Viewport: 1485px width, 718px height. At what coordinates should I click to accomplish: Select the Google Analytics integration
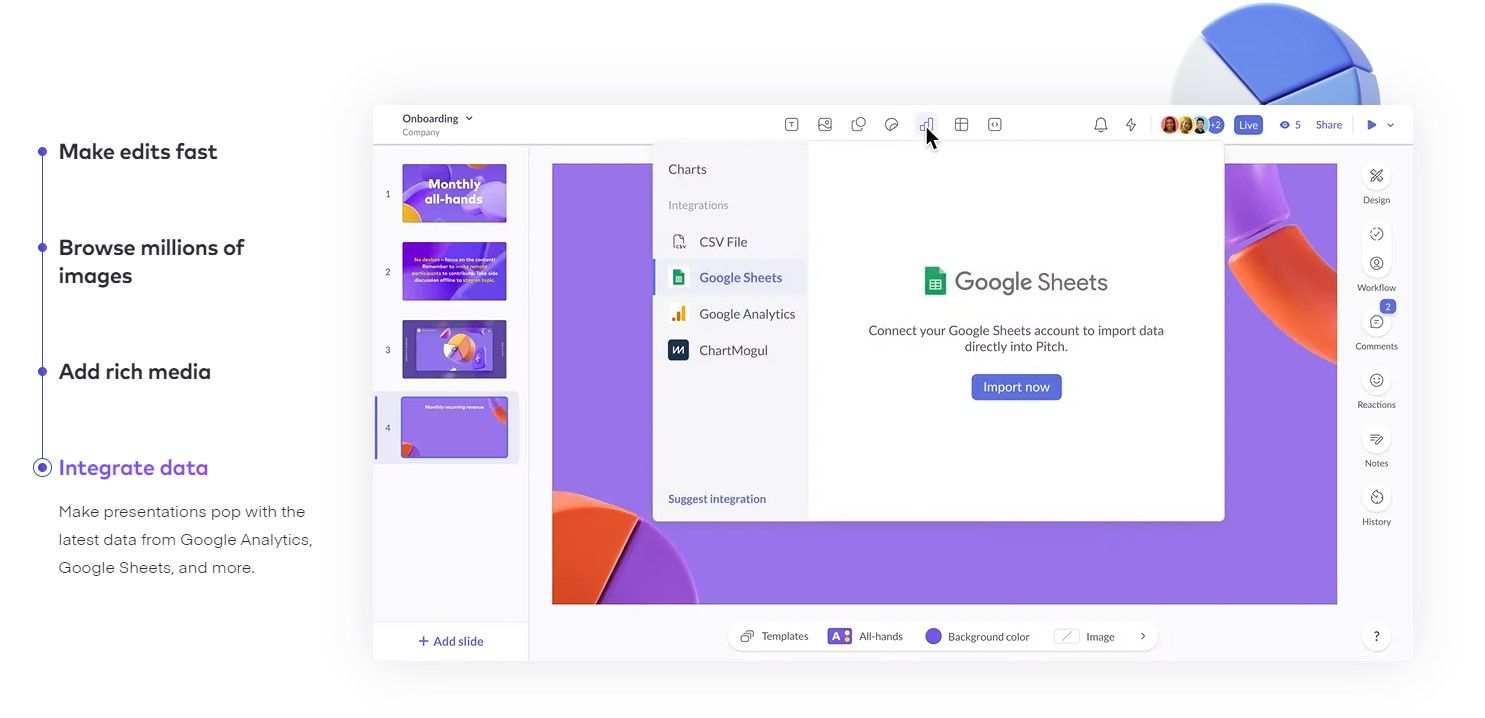[730, 314]
